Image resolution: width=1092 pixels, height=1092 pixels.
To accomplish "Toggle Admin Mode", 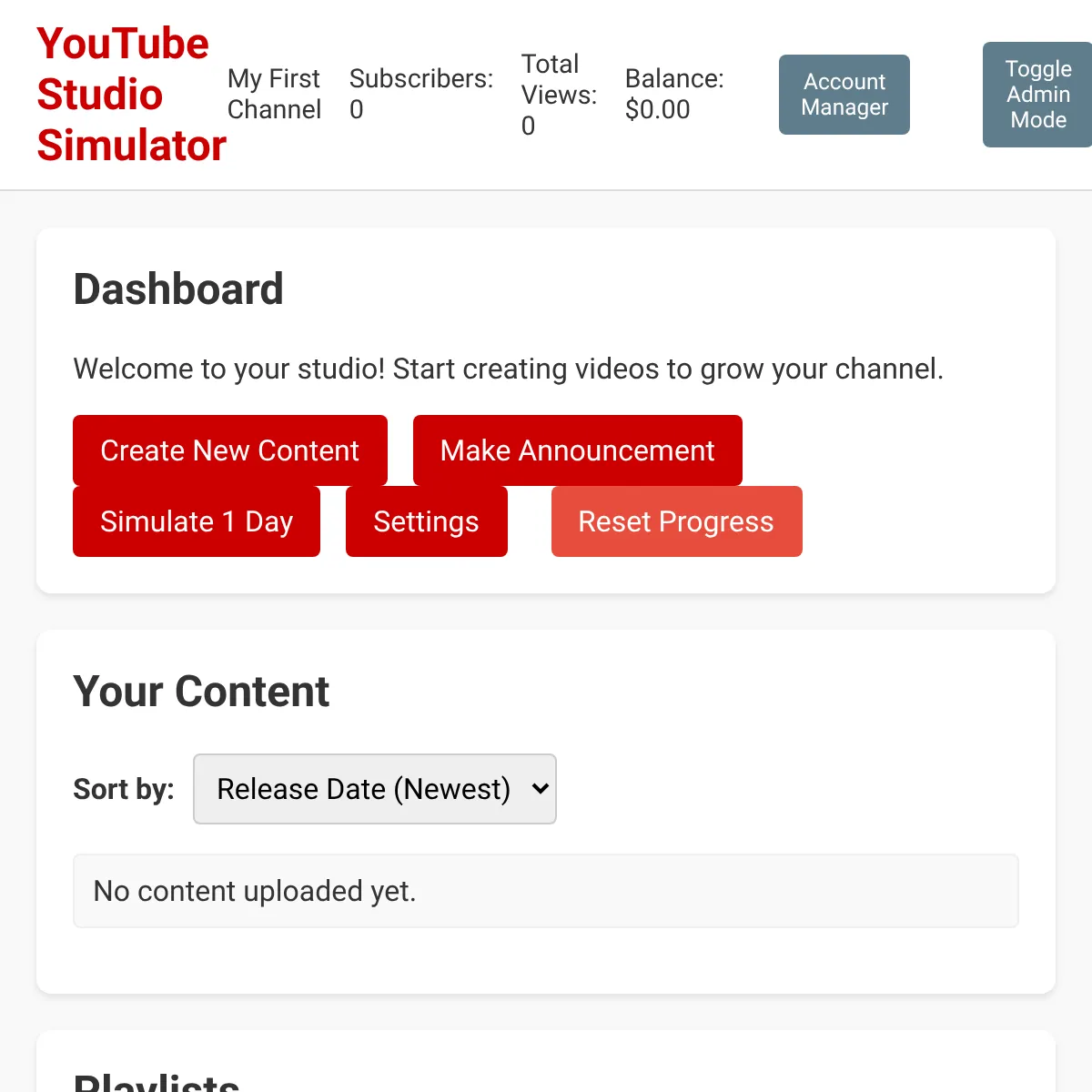I will click(x=1038, y=95).
